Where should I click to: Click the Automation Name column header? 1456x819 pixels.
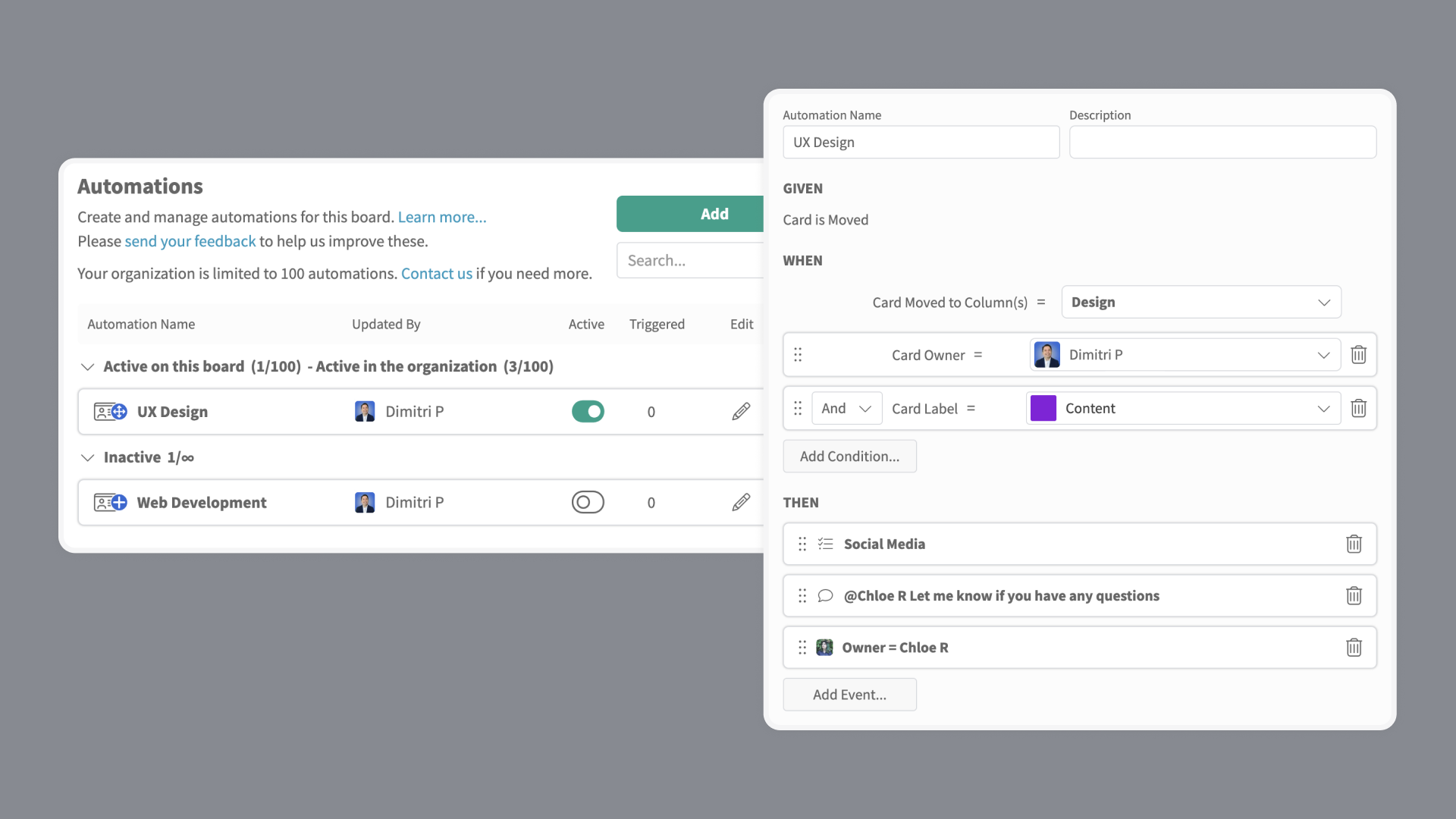click(141, 324)
